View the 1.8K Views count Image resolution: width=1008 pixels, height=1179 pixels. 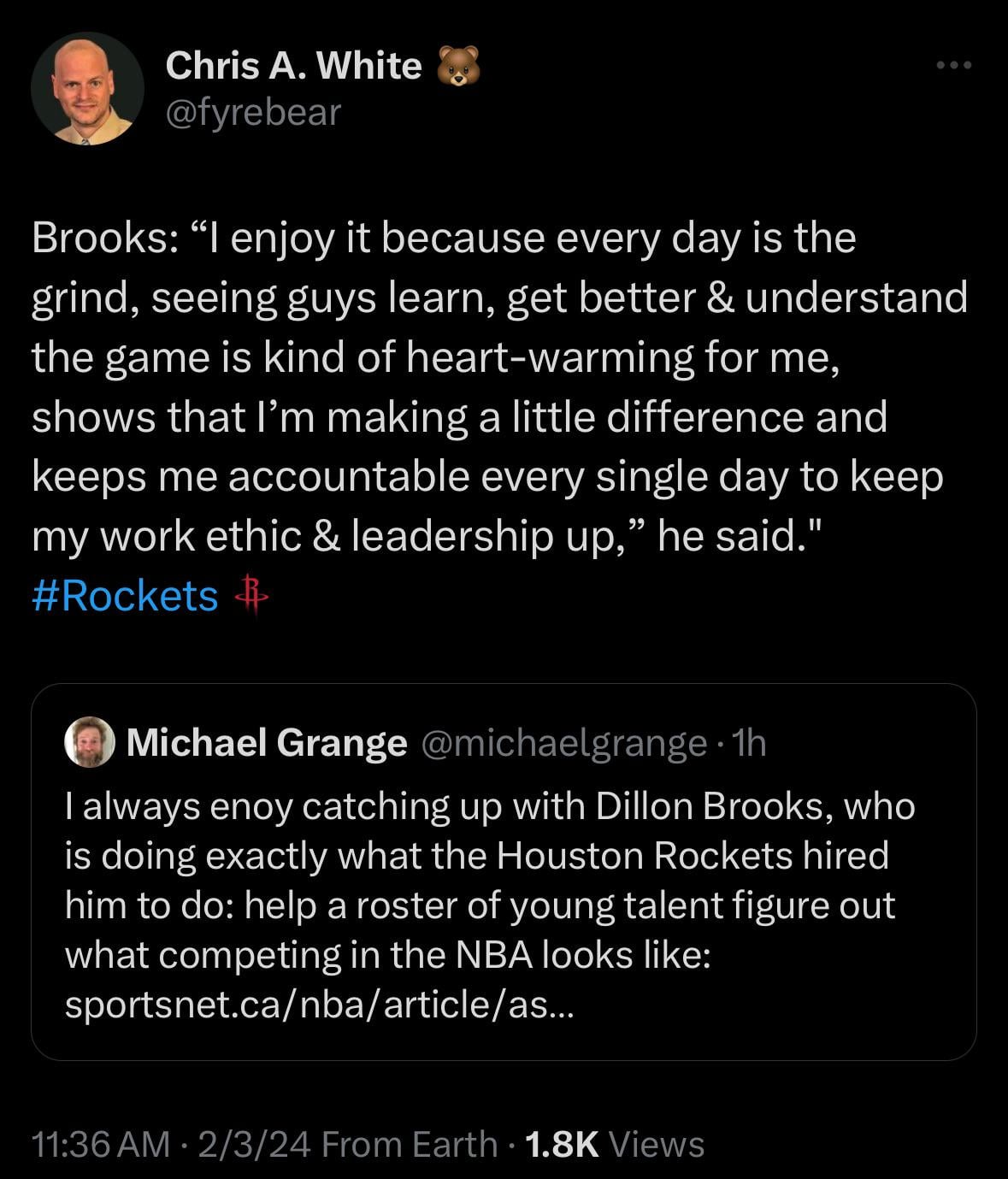point(614,1144)
